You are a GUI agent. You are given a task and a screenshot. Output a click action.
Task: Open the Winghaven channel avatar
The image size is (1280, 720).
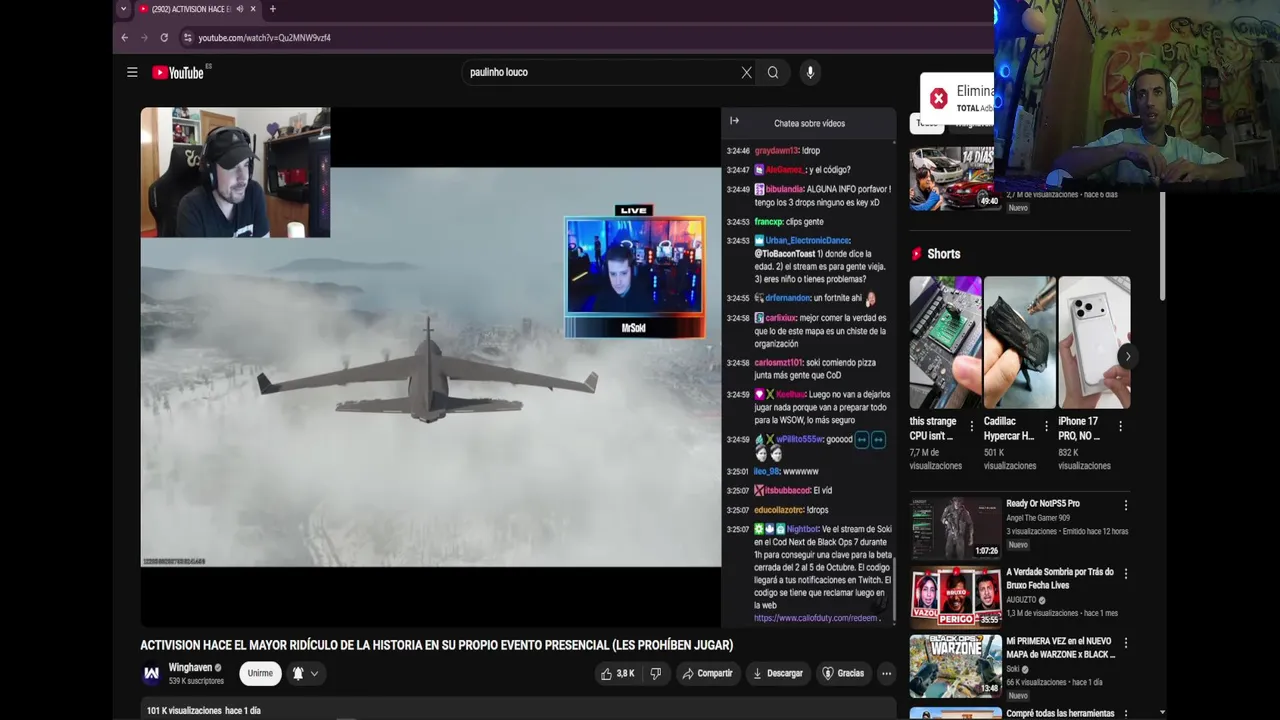151,674
